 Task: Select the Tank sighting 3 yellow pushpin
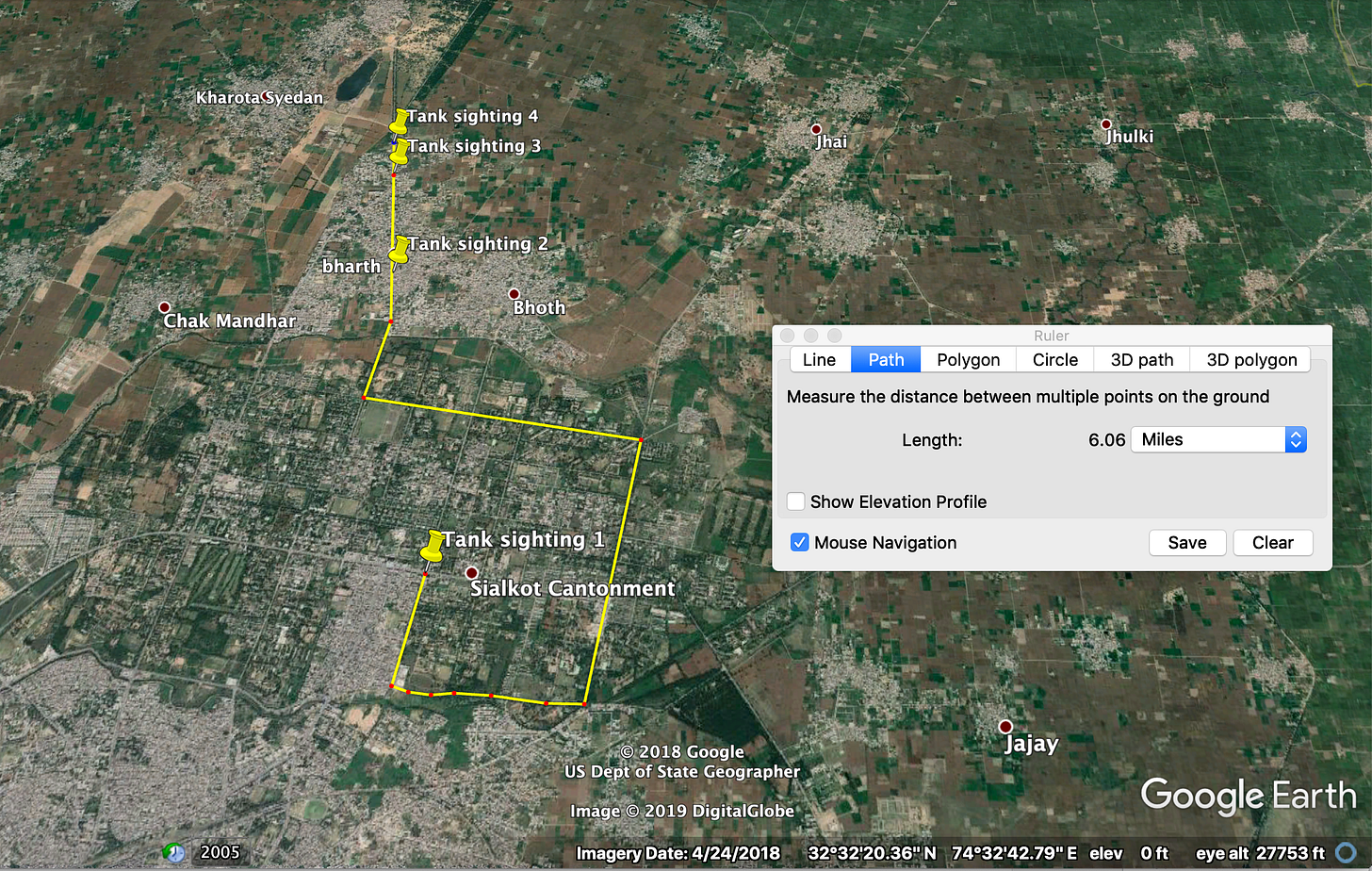[x=400, y=151]
